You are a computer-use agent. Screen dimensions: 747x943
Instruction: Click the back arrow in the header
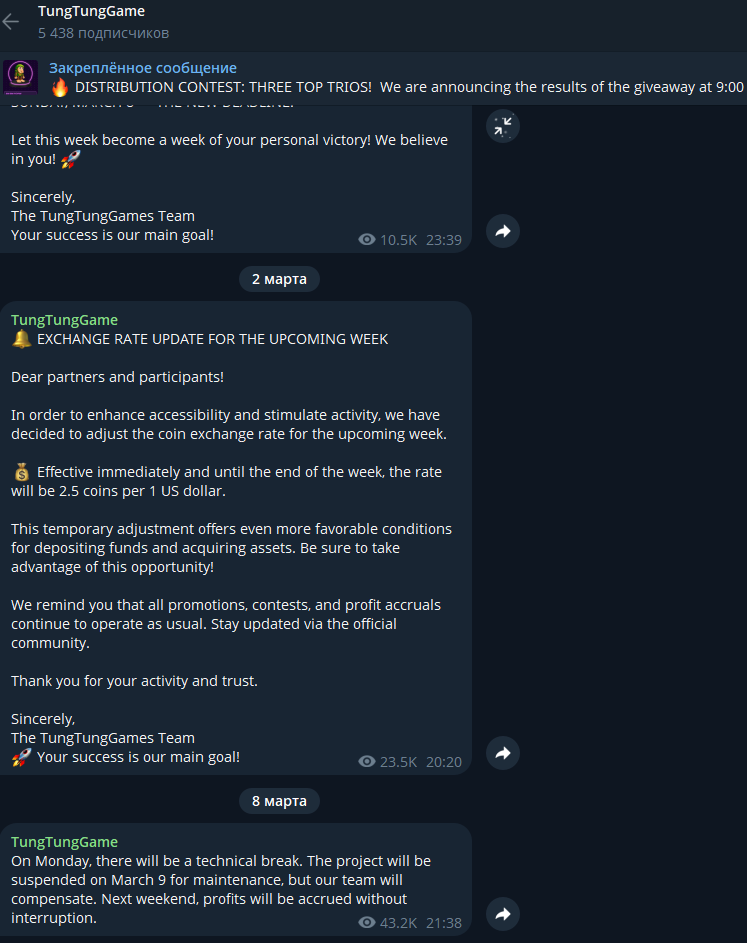(x=11, y=22)
